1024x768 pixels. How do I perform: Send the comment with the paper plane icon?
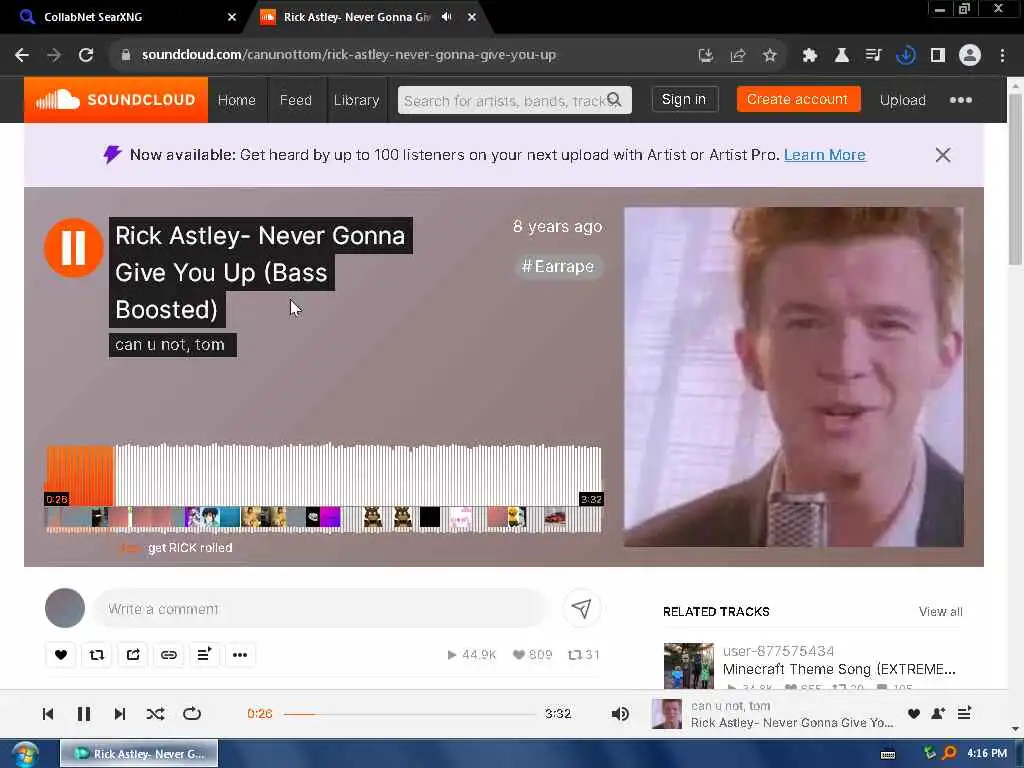581,609
